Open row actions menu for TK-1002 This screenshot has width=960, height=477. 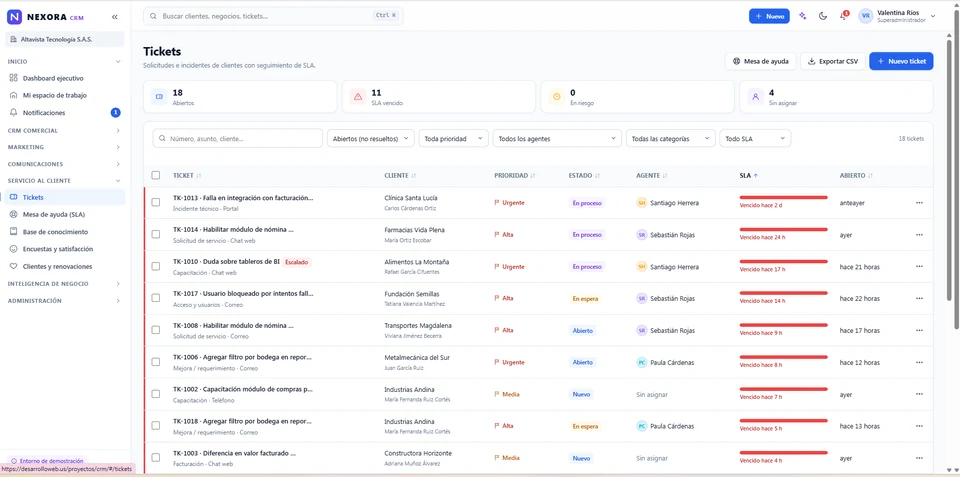pos(919,394)
